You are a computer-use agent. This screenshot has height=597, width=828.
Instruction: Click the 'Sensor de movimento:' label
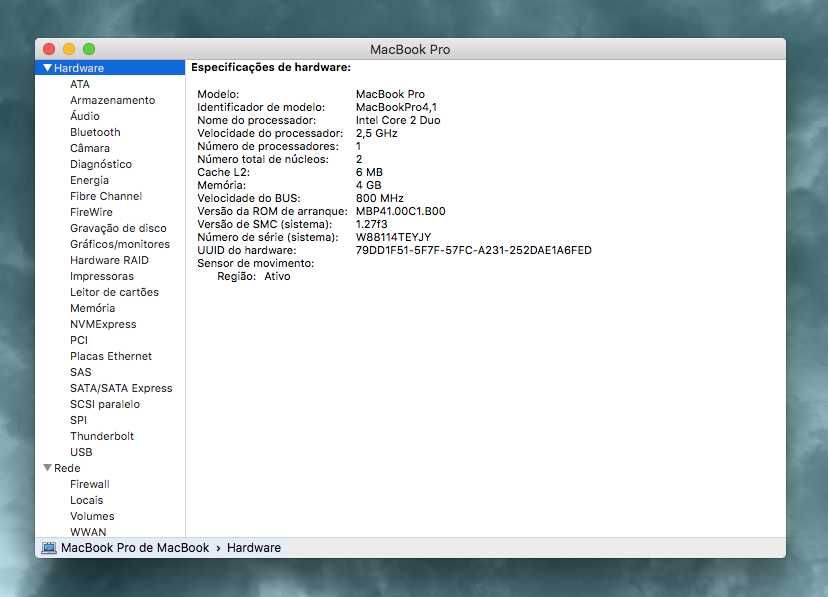[256, 263]
